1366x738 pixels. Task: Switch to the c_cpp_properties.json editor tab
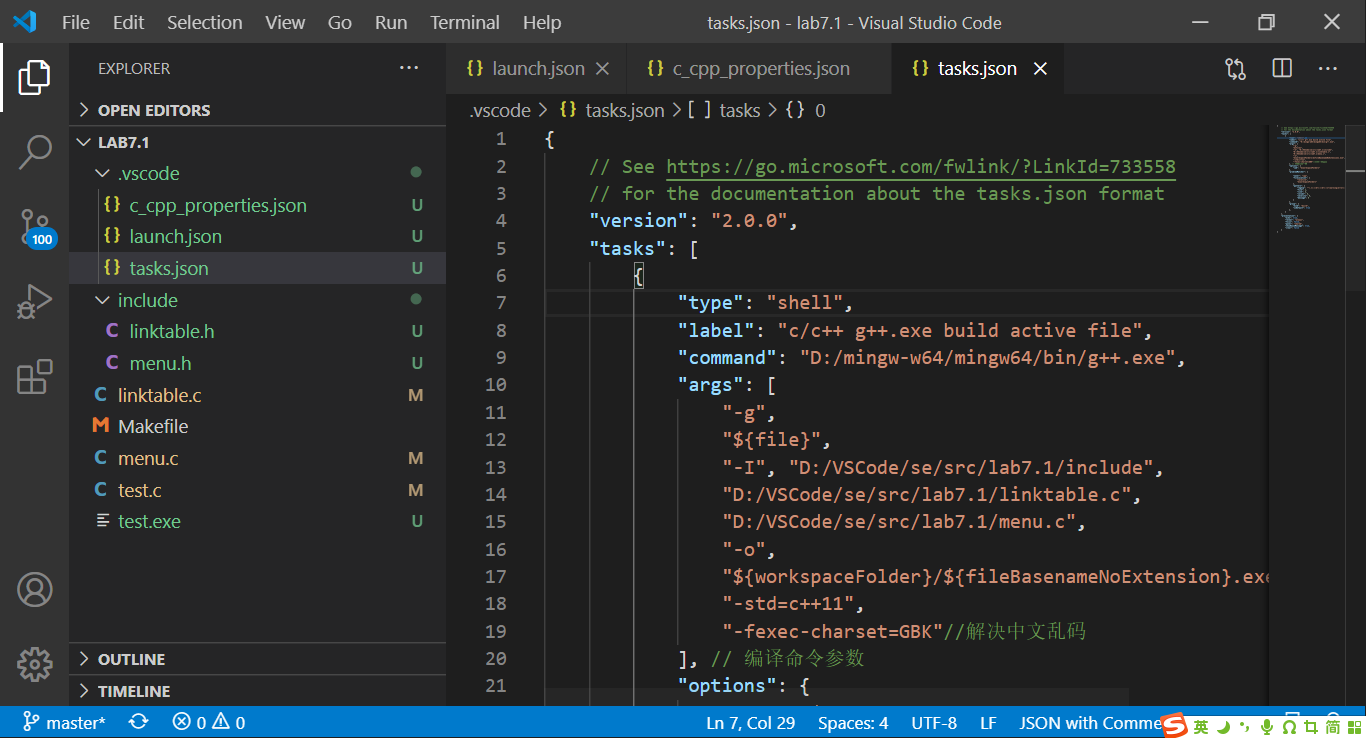point(759,68)
